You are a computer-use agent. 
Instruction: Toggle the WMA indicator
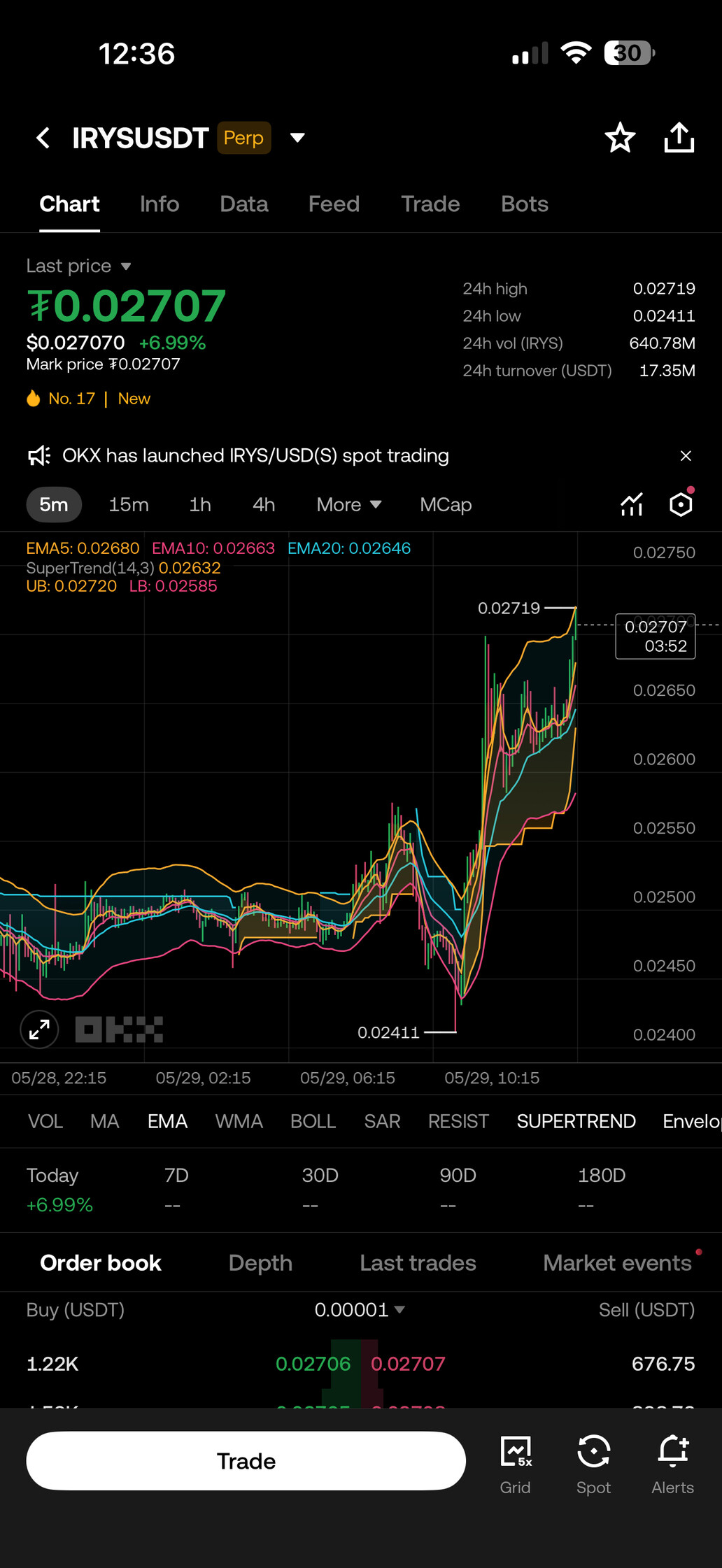(239, 1121)
